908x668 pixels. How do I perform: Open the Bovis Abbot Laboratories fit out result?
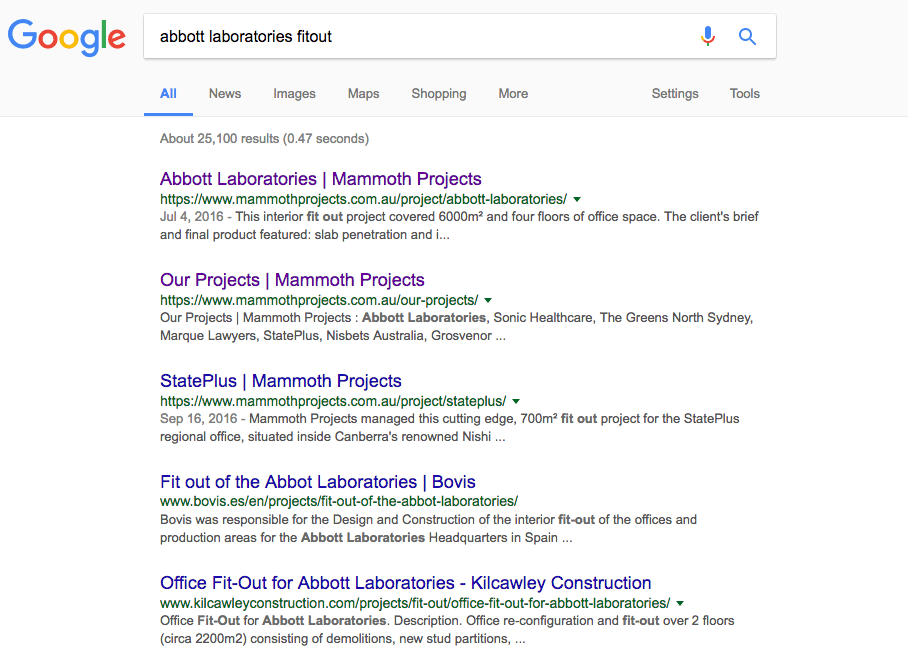[317, 482]
